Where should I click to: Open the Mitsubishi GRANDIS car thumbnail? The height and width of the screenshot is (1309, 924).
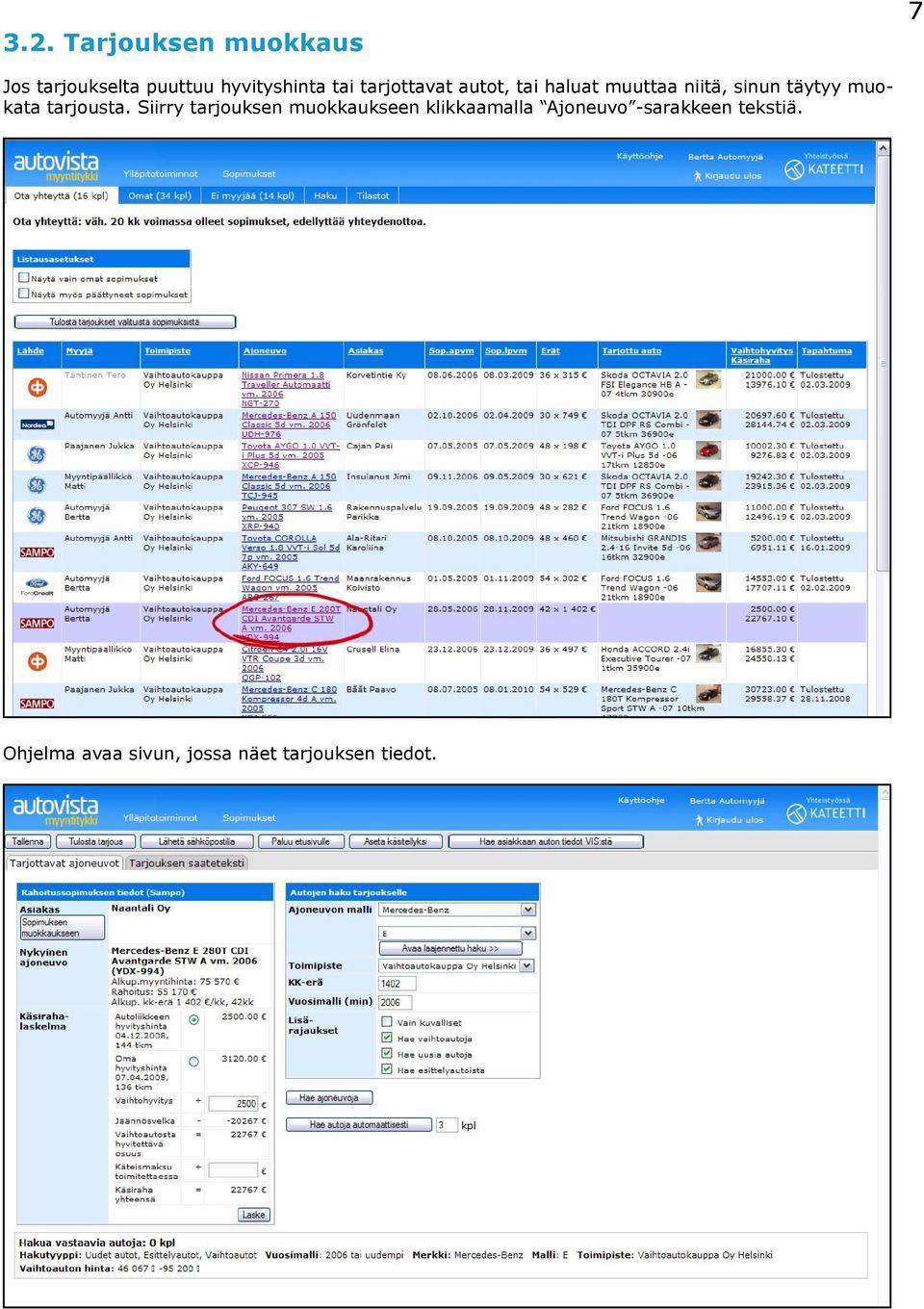[708, 543]
